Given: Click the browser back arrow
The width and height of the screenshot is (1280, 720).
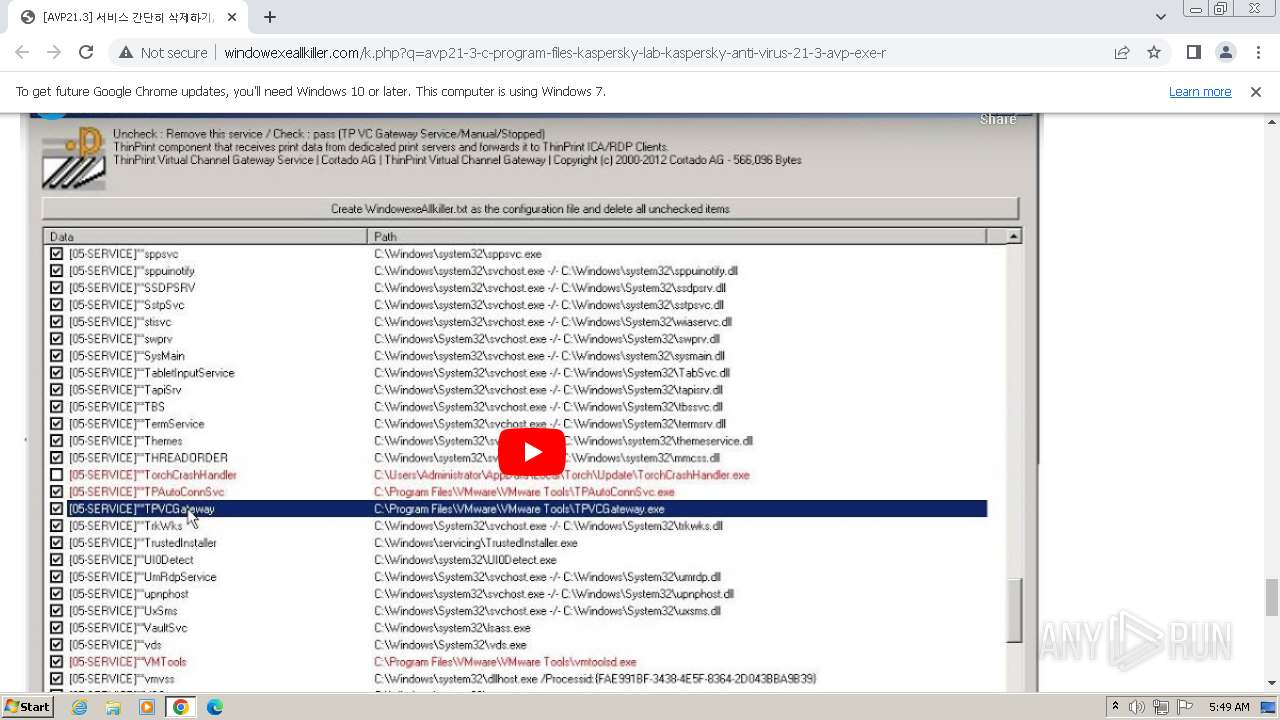Looking at the screenshot, I should (24, 53).
